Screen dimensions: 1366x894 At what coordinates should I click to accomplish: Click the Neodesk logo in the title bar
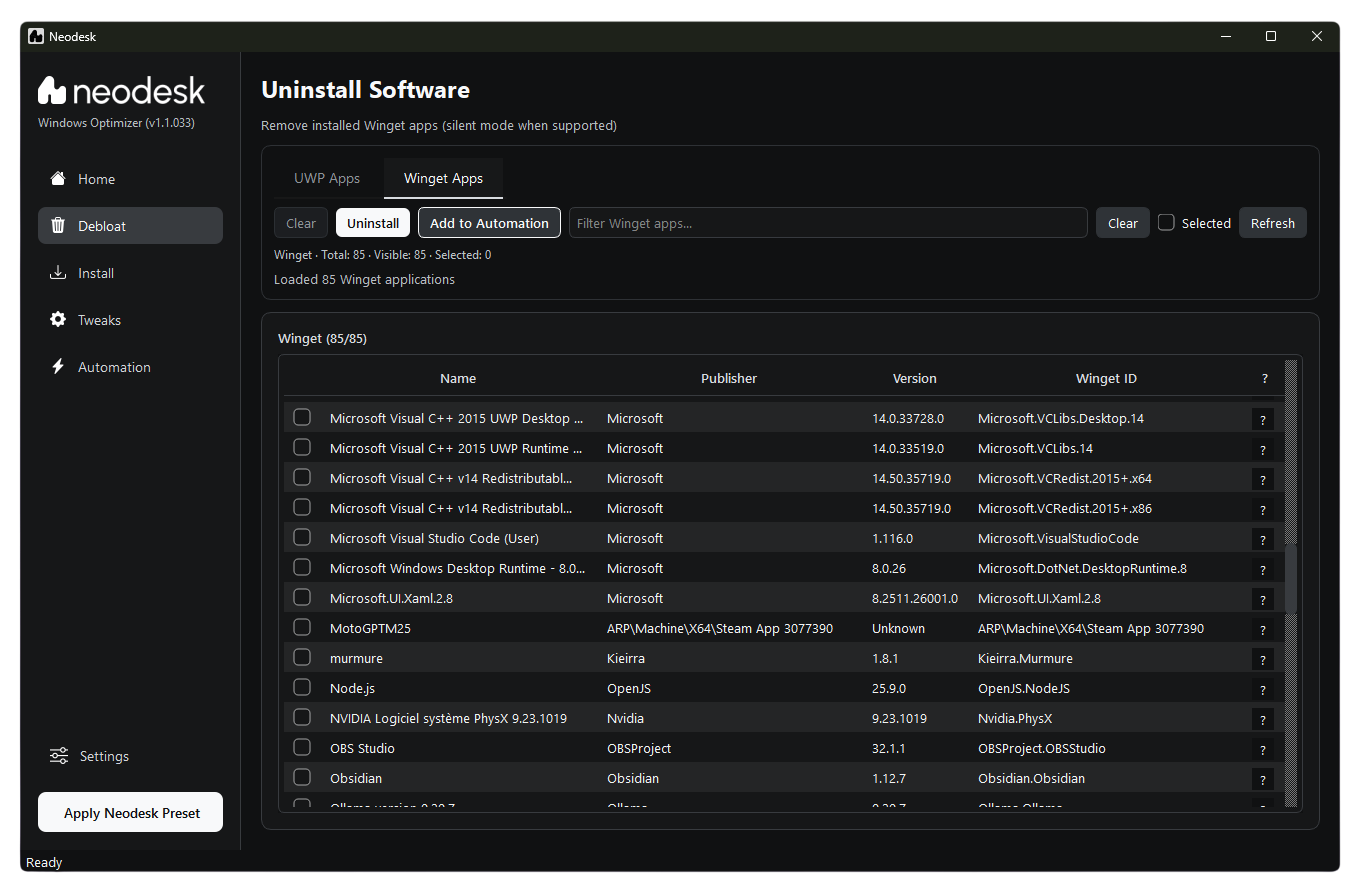(35, 35)
